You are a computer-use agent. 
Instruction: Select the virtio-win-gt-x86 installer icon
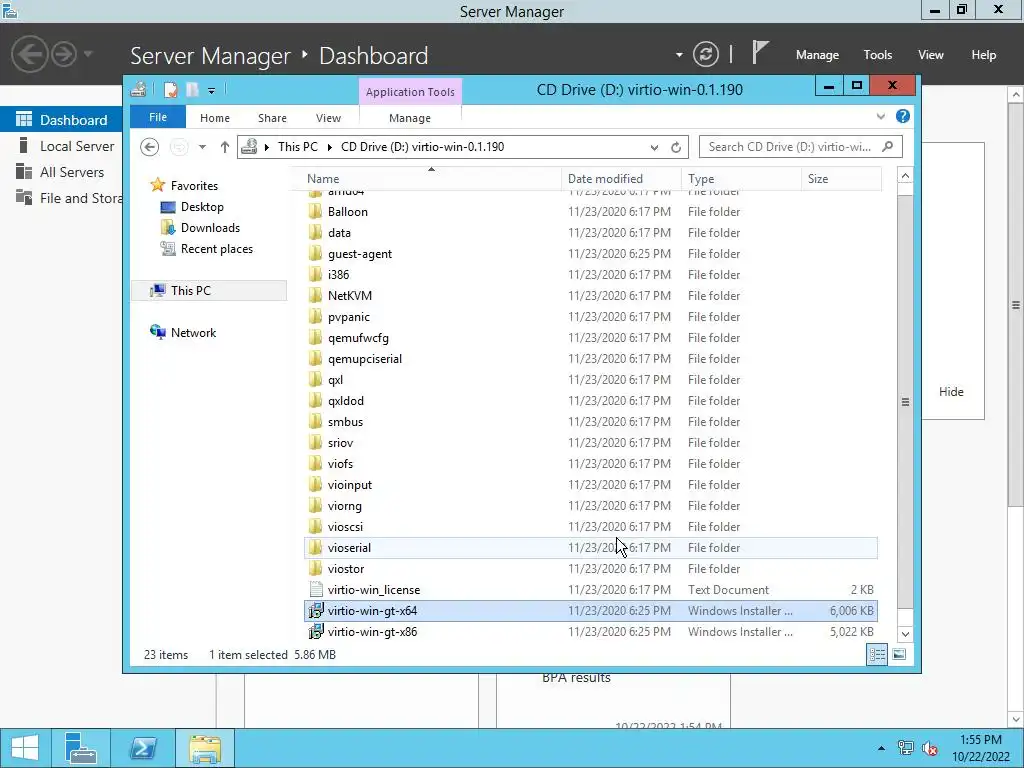316,632
